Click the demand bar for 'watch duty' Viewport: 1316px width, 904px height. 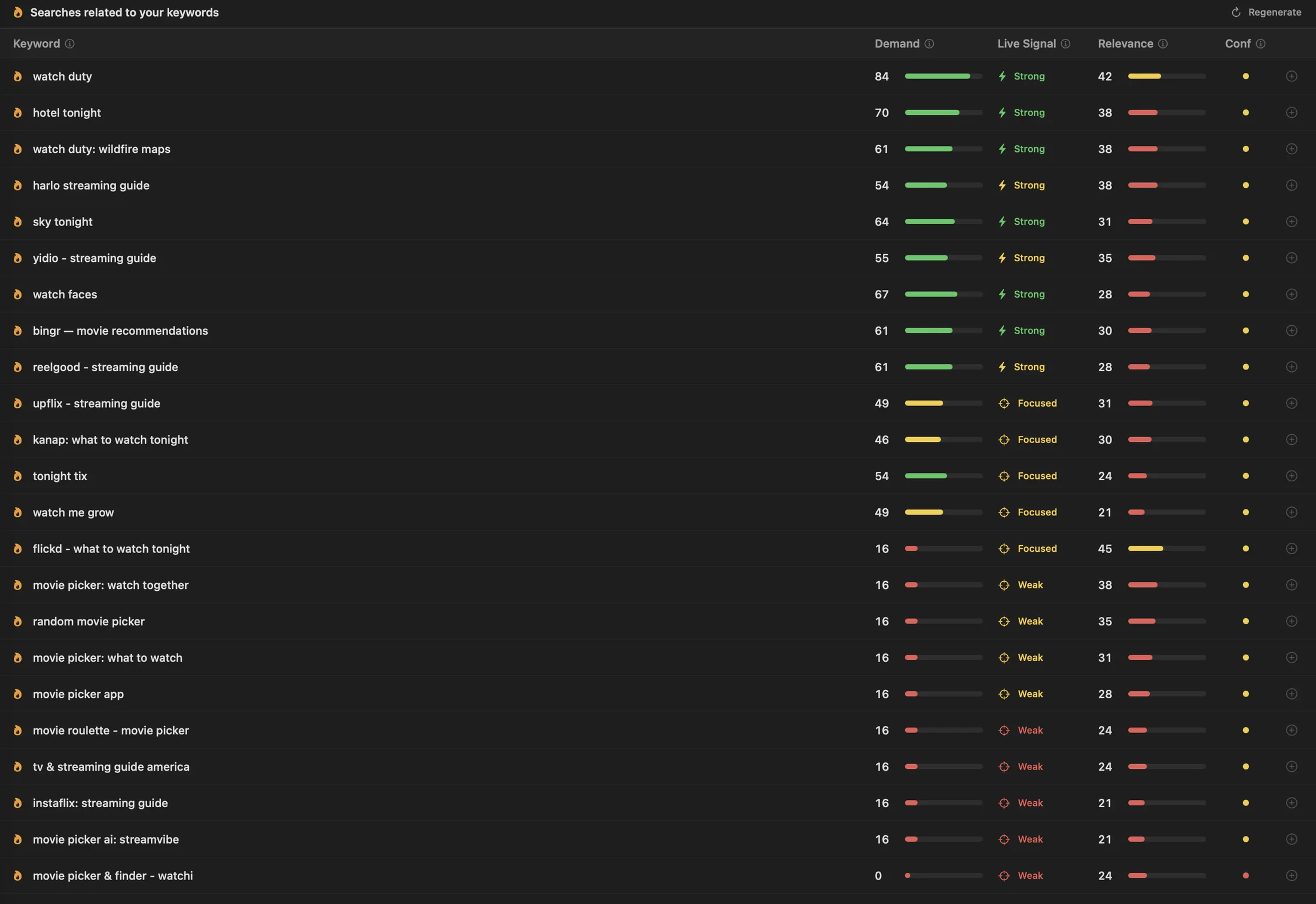tap(943, 76)
